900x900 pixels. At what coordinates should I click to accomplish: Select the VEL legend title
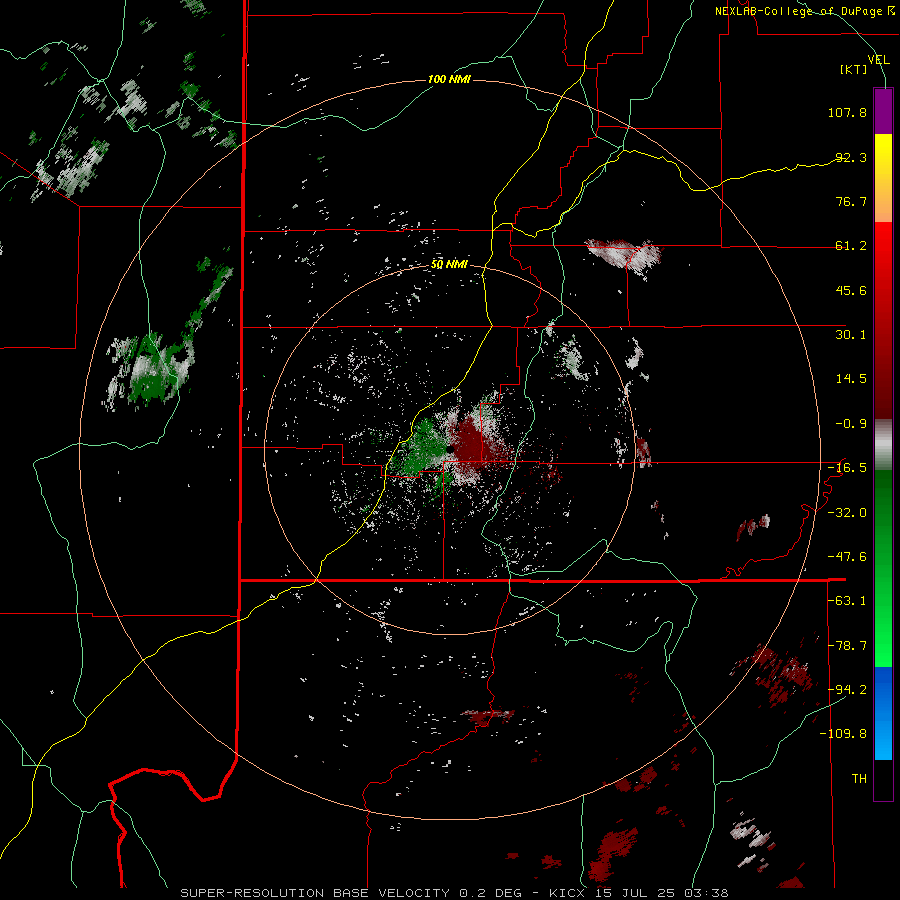click(878, 60)
